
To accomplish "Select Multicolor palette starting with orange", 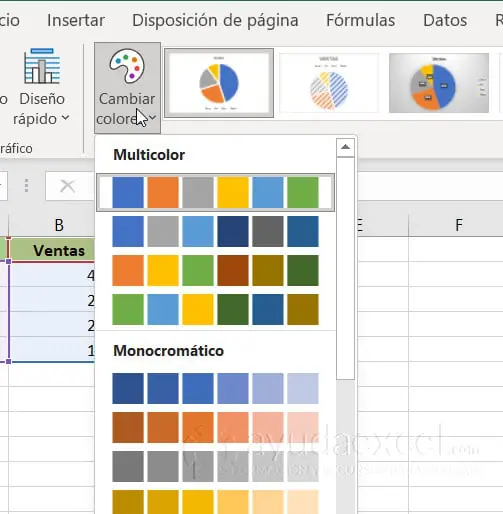I will 215,270.
